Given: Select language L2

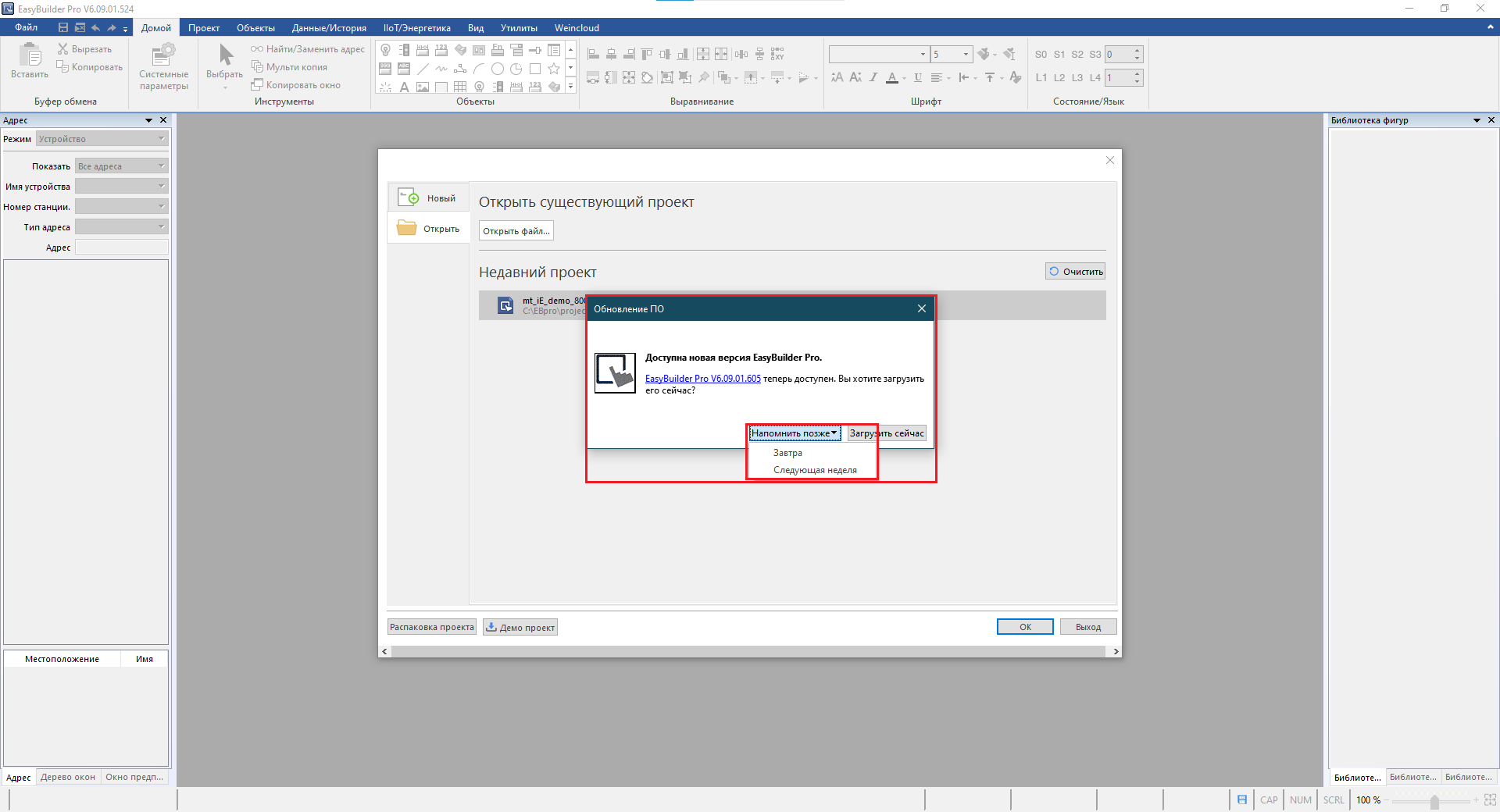Looking at the screenshot, I should click(x=1059, y=77).
